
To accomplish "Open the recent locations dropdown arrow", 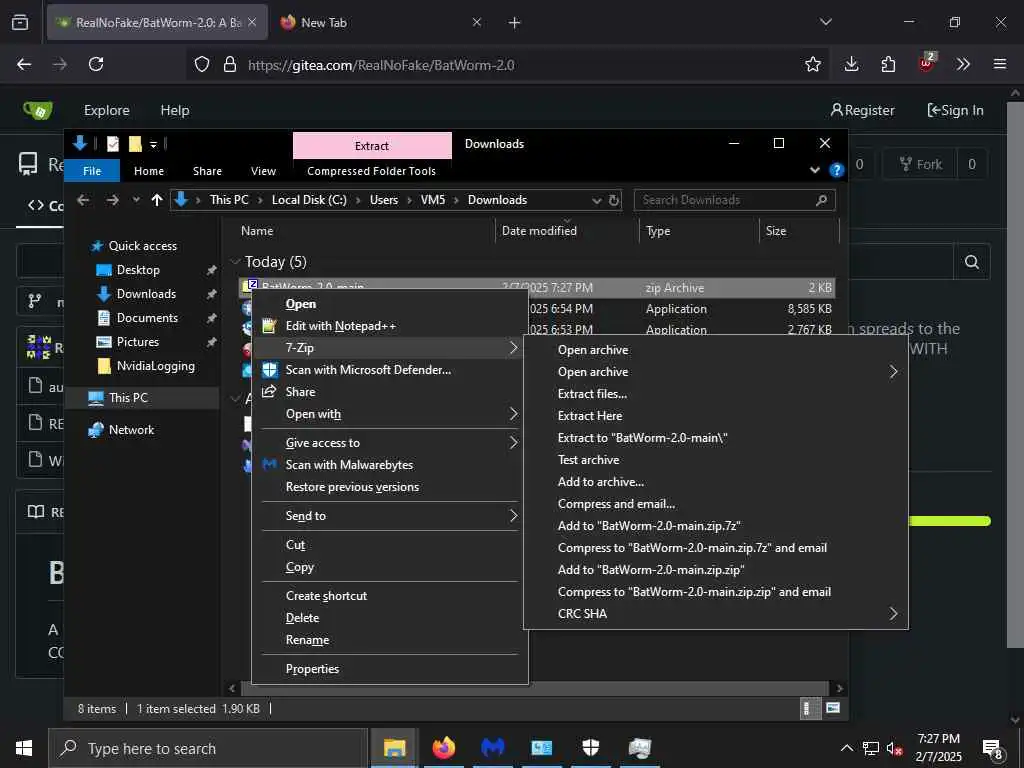I will 136,200.
